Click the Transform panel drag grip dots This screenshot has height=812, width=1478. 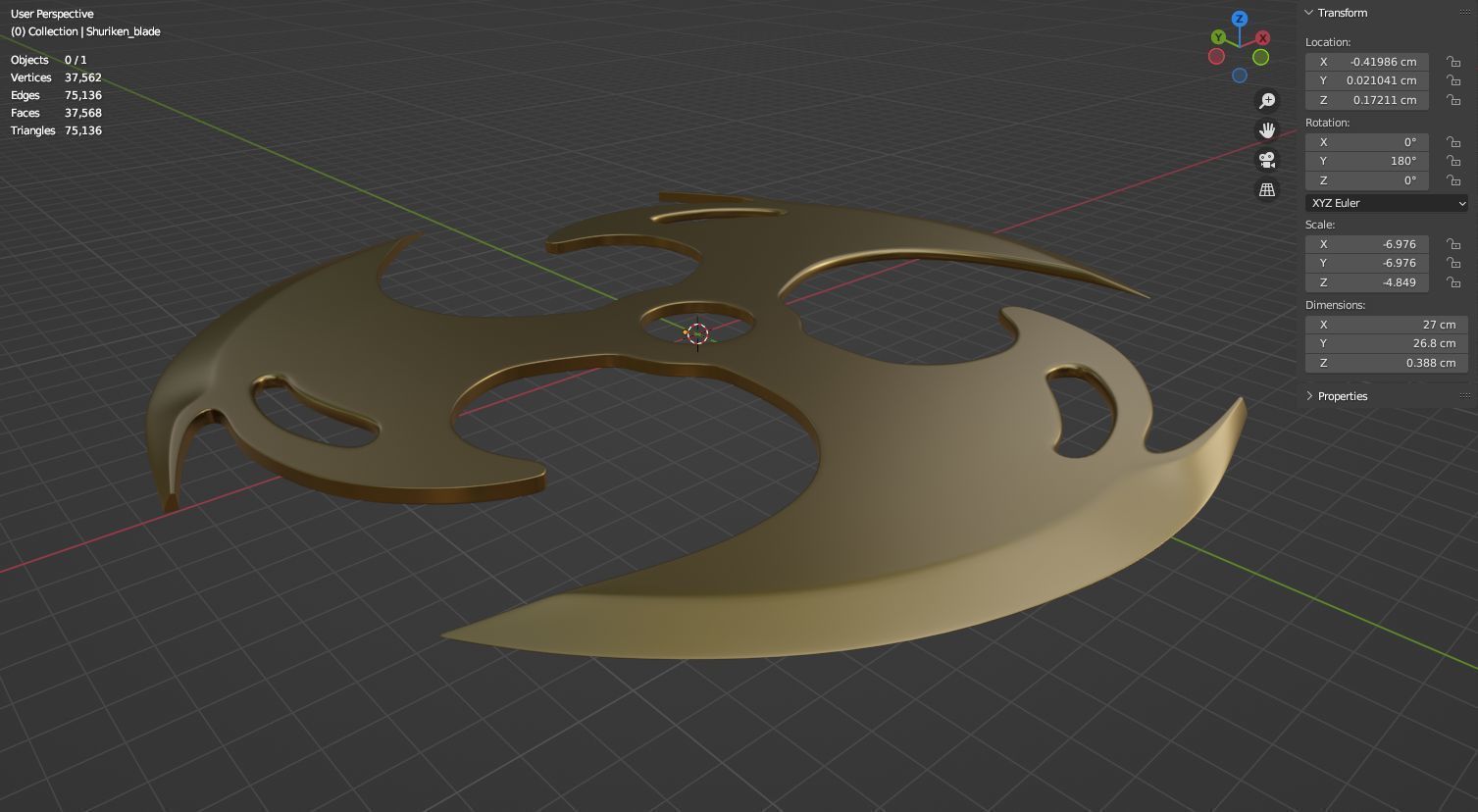coord(1465,13)
